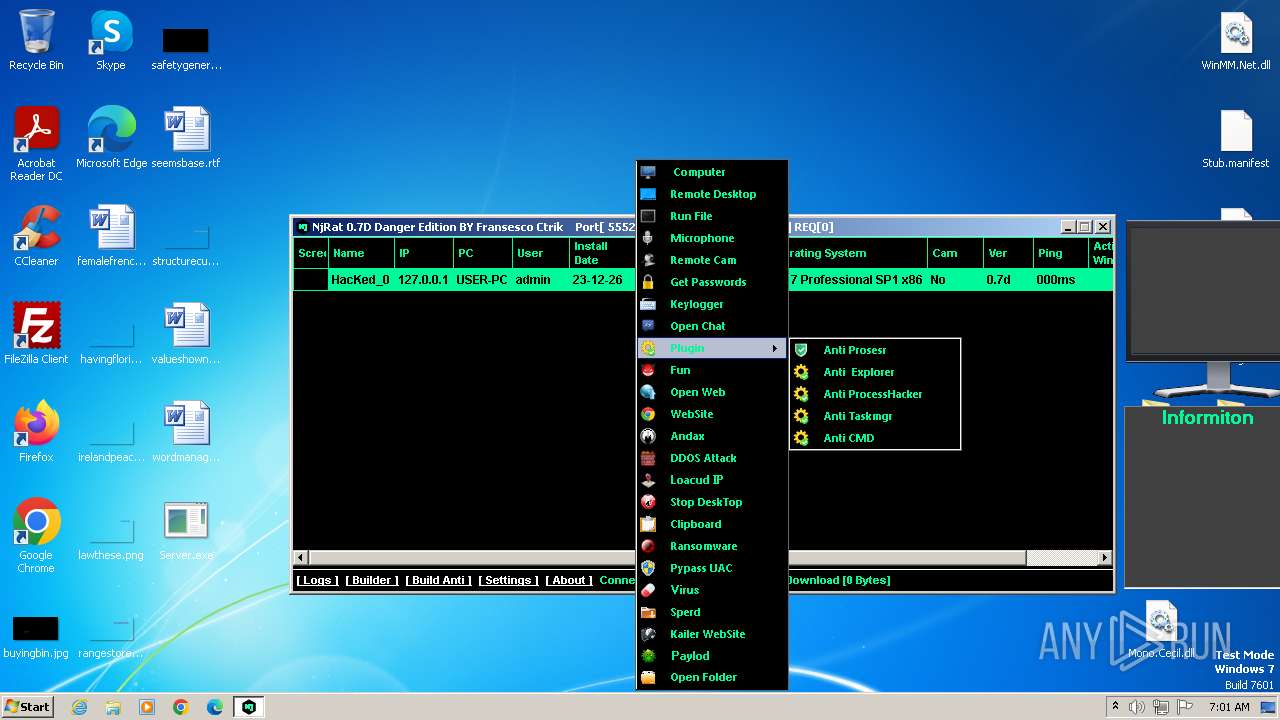
Task: Select the Andax menu entry
Action: tap(712, 436)
